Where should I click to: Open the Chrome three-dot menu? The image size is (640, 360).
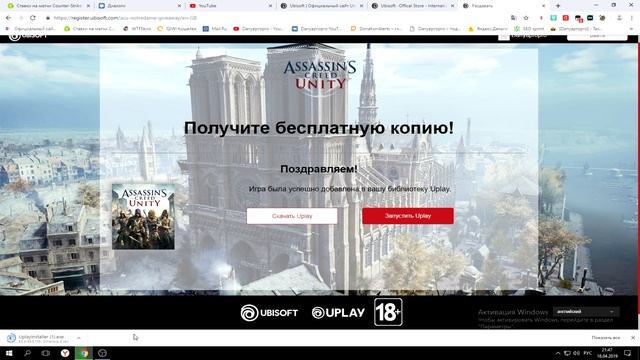click(x=632, y=18)
